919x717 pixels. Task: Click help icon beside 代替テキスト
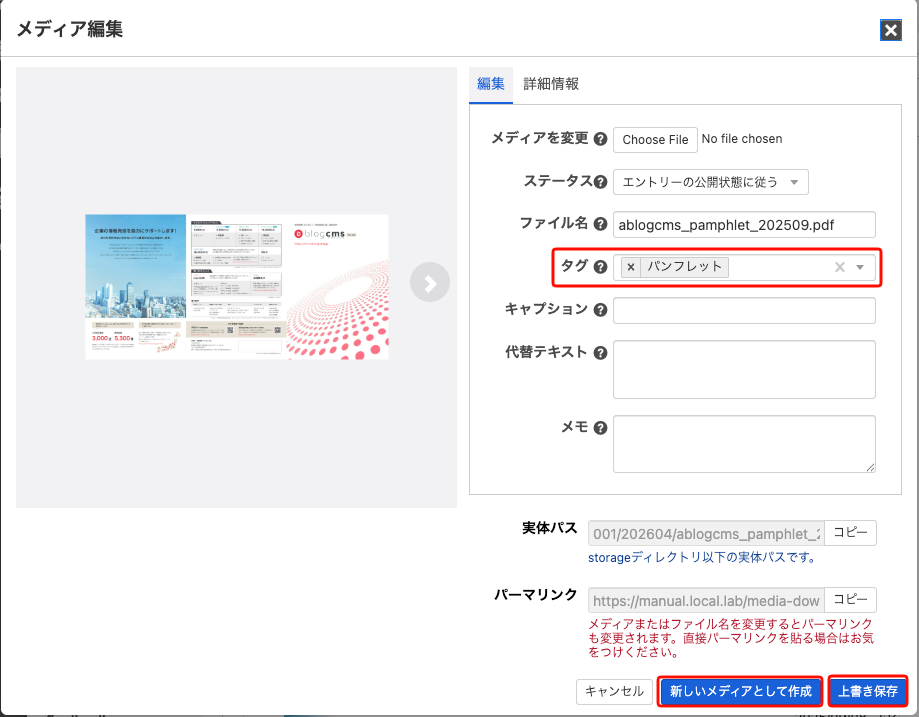[x=600, y=353]
